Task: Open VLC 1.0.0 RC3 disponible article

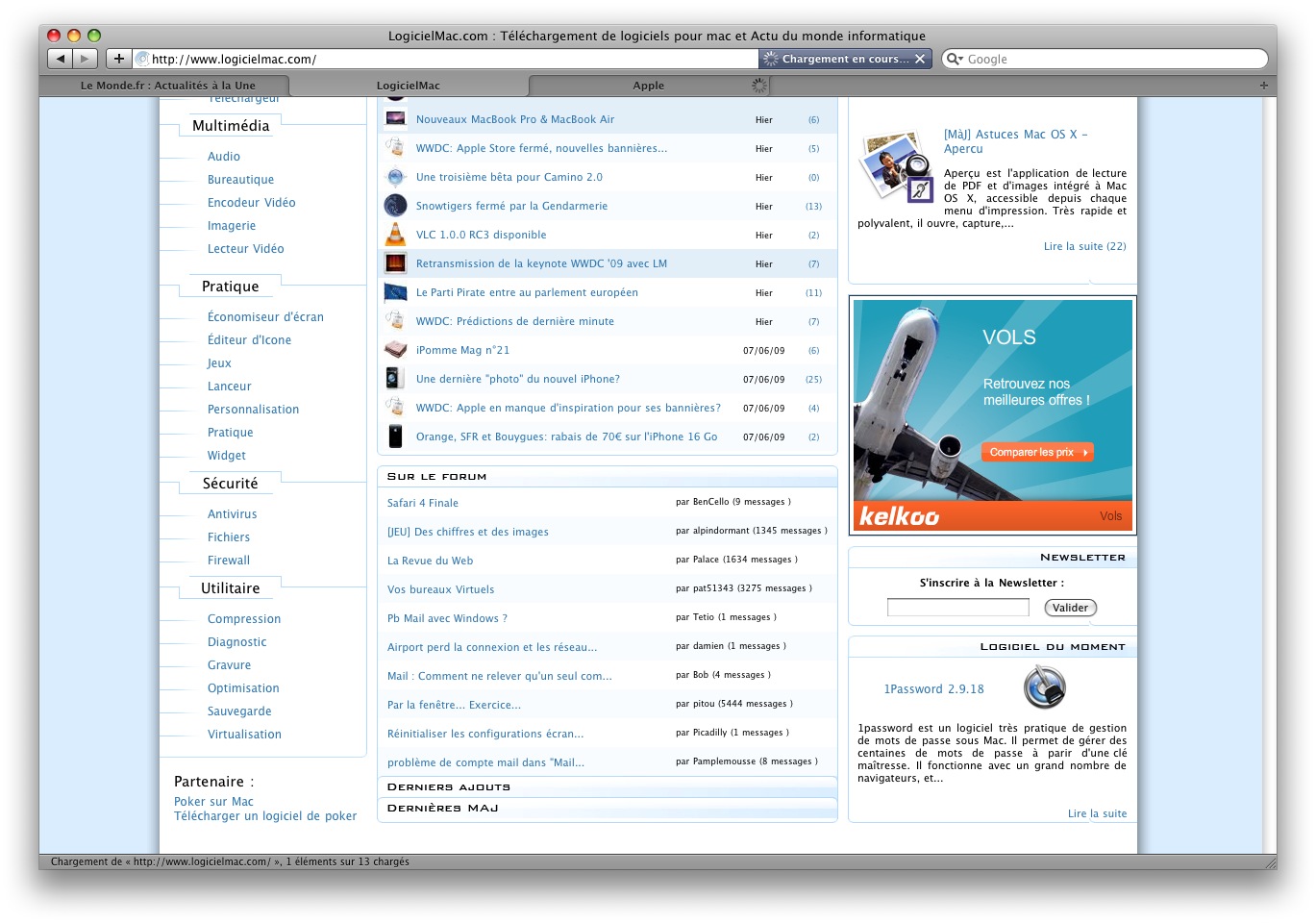Action: pyautogui.click(x=481, y=235)
